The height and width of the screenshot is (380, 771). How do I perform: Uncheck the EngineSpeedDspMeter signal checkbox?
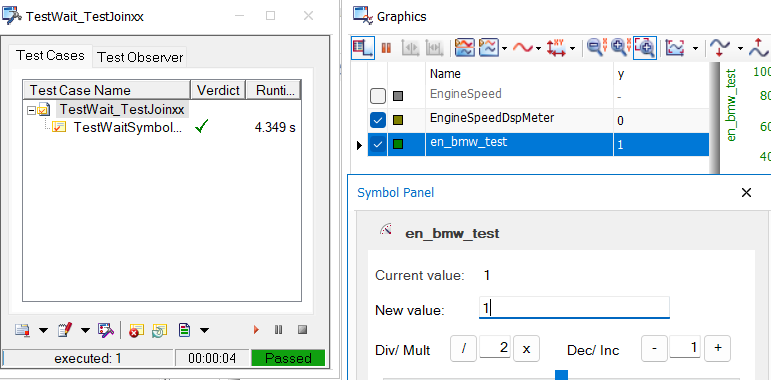[378, 120]
